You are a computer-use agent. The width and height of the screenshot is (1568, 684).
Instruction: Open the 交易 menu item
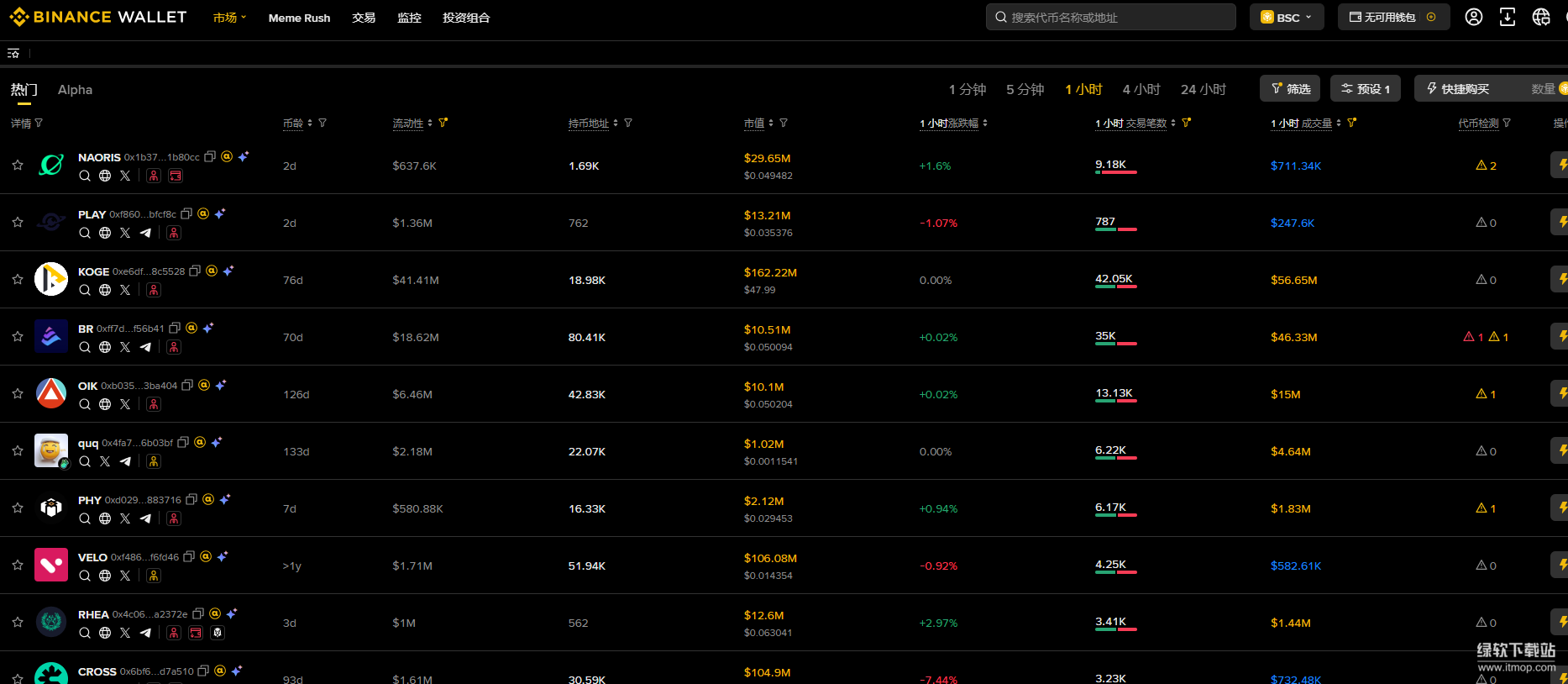coord(364,18)
